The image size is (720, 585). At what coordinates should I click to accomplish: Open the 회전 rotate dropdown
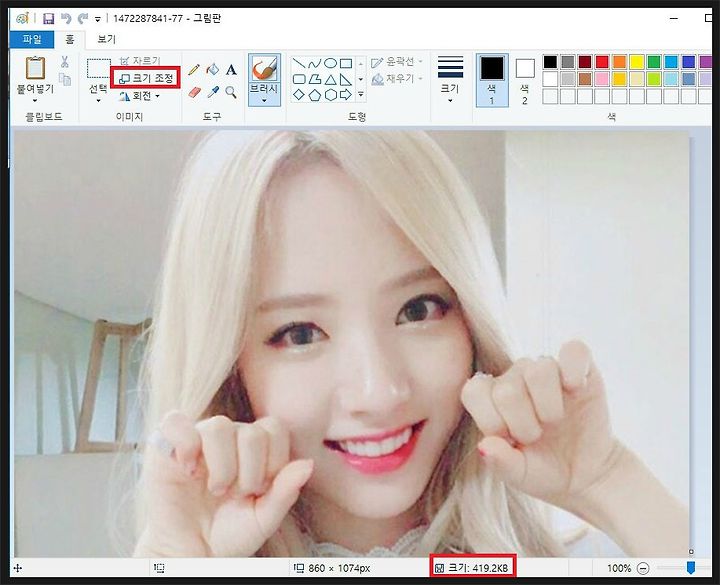point(140,96)
